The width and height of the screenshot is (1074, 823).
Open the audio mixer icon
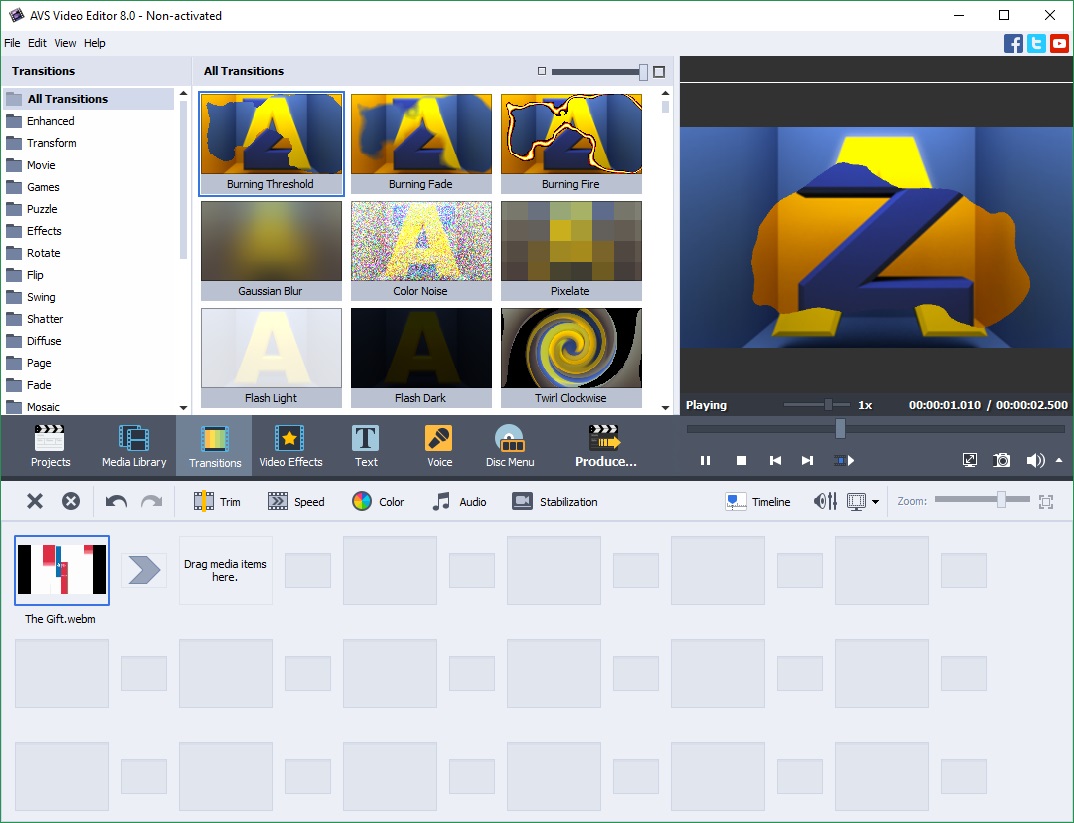click(x=825, y=501)
